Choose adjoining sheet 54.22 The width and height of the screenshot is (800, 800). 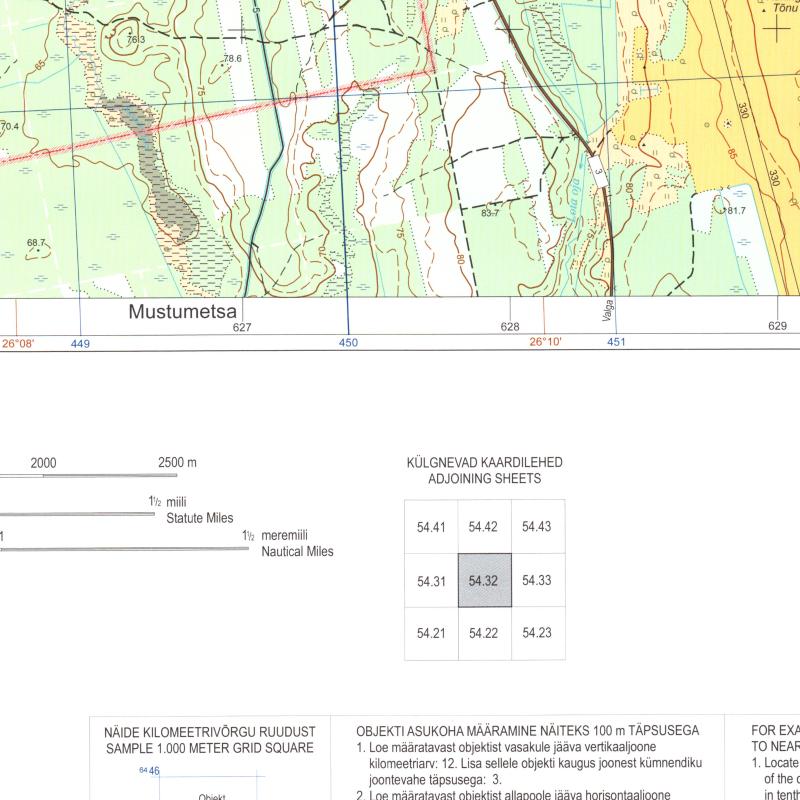[484, 633]
